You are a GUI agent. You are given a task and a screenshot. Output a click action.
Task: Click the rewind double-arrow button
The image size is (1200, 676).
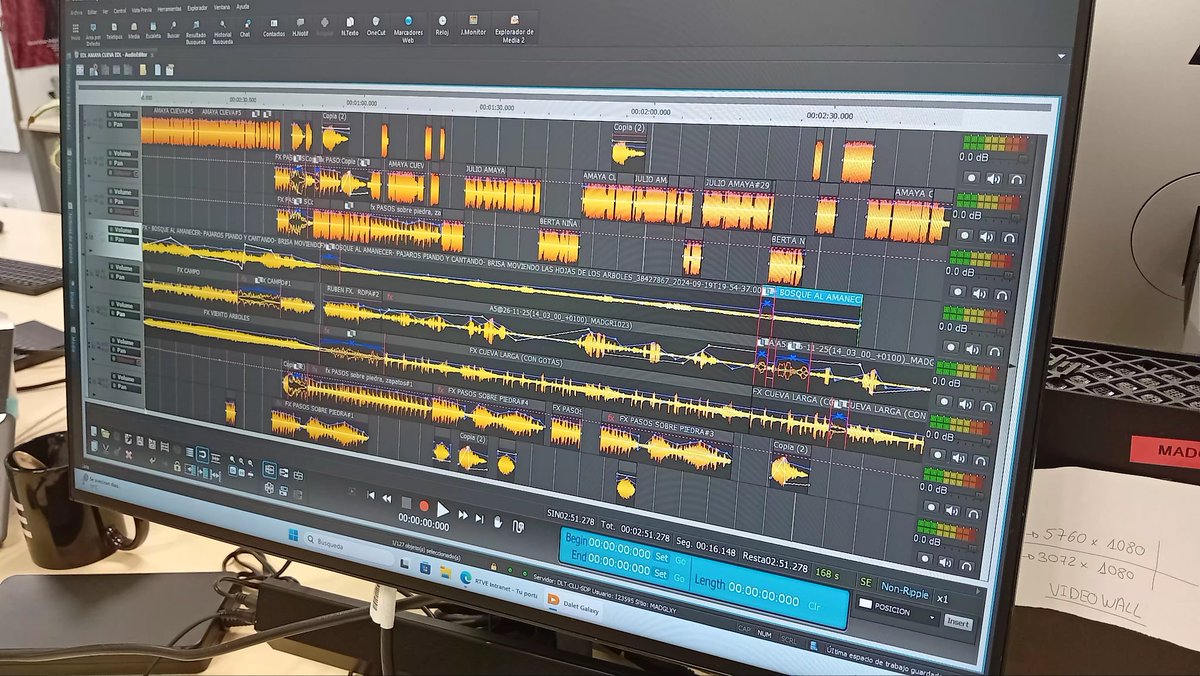click(x=387, y=498)
